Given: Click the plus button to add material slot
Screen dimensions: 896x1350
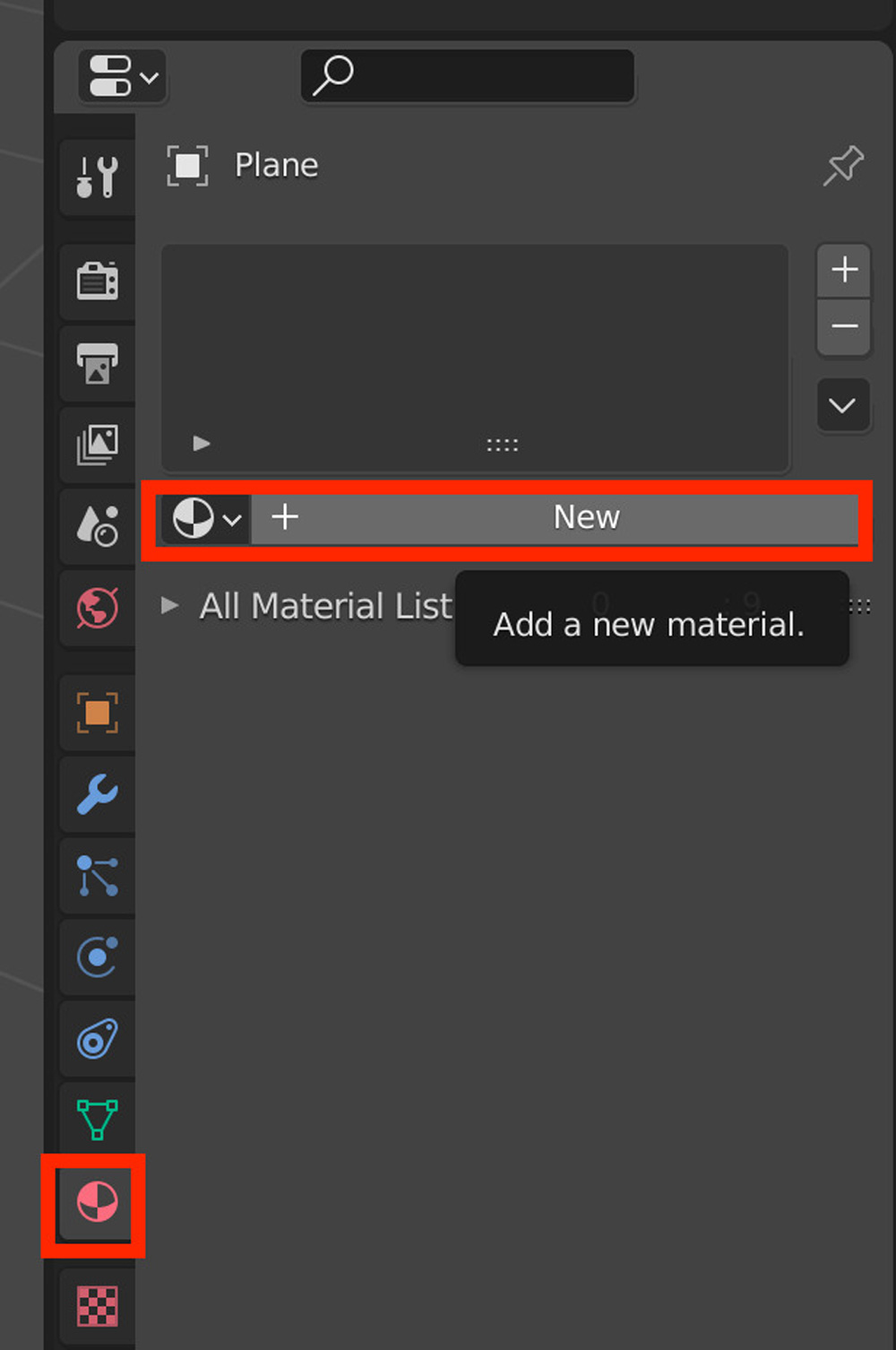Looking at the screenshot, I should point(843,270).
